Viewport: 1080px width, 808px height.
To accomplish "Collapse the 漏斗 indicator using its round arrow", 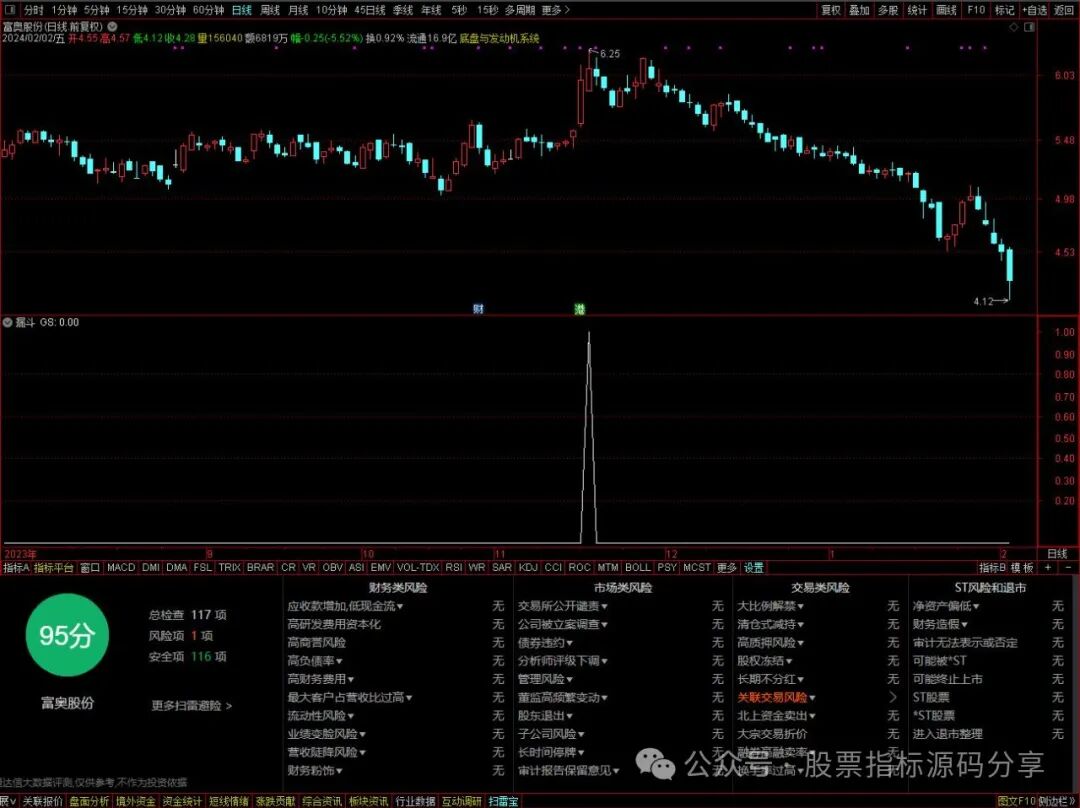I will (7, 322).
